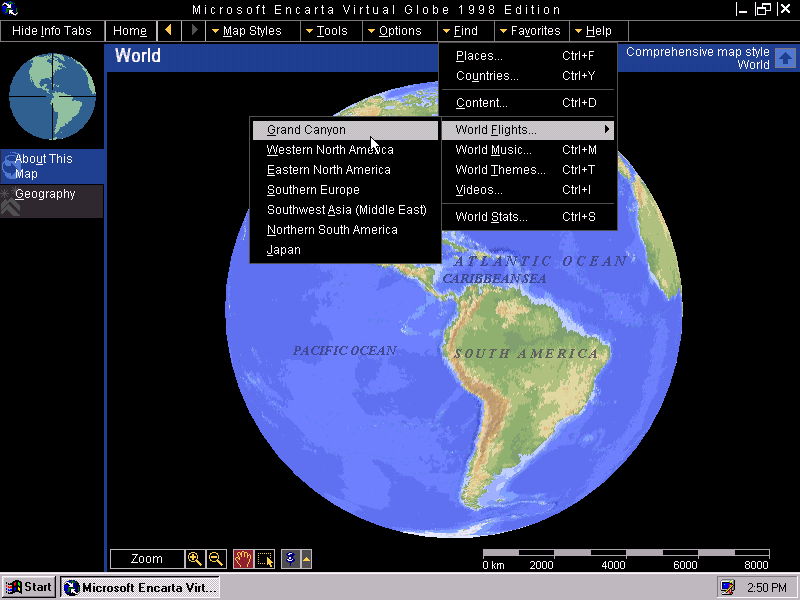Click the Caribbean Sea label
This screenshot has width=800, height=600.
(x=494, y=279)
